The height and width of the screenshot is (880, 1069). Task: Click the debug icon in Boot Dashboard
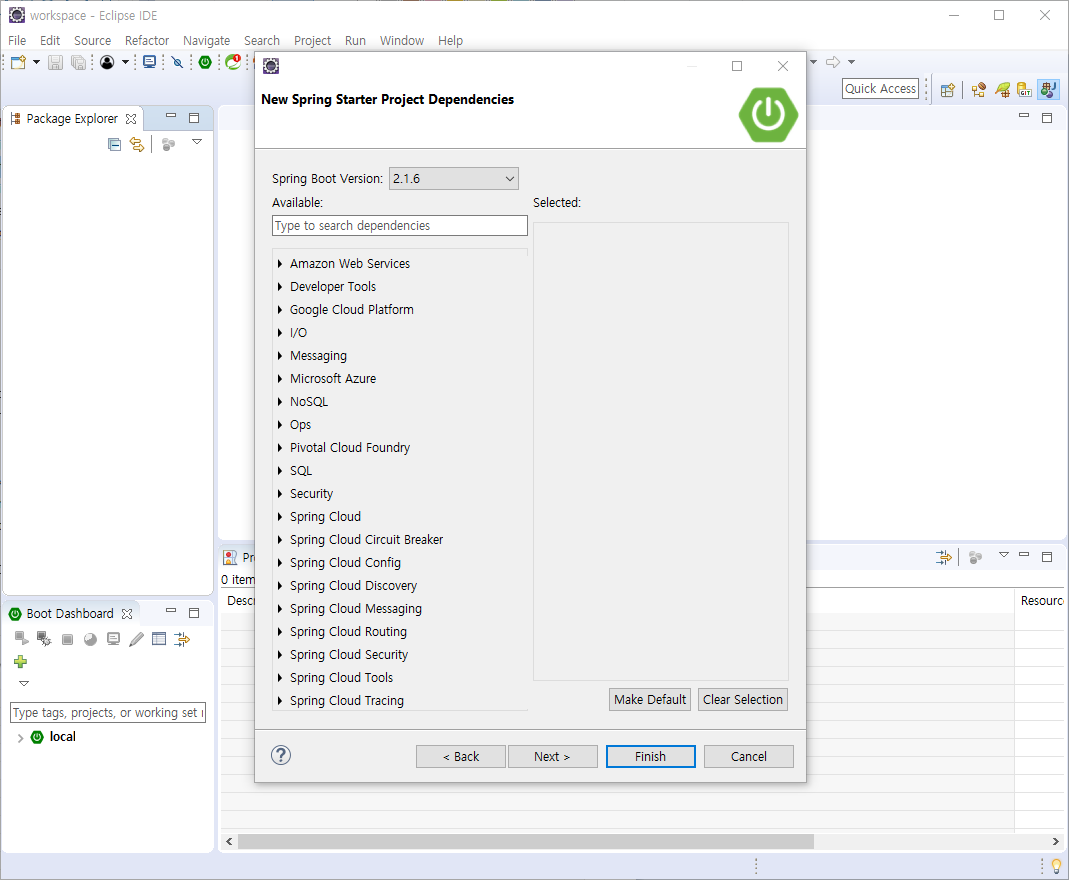(44, 638)
